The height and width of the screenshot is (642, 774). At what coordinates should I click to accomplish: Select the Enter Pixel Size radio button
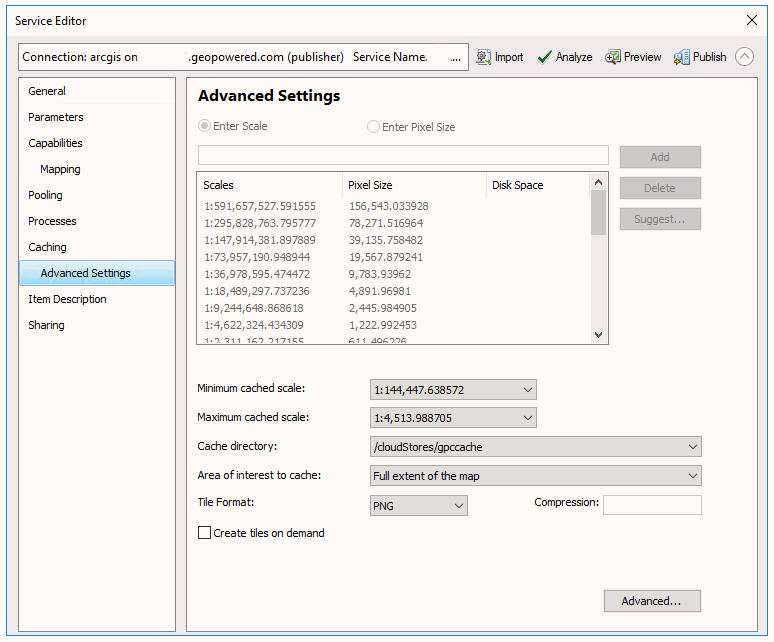point(374,127)
